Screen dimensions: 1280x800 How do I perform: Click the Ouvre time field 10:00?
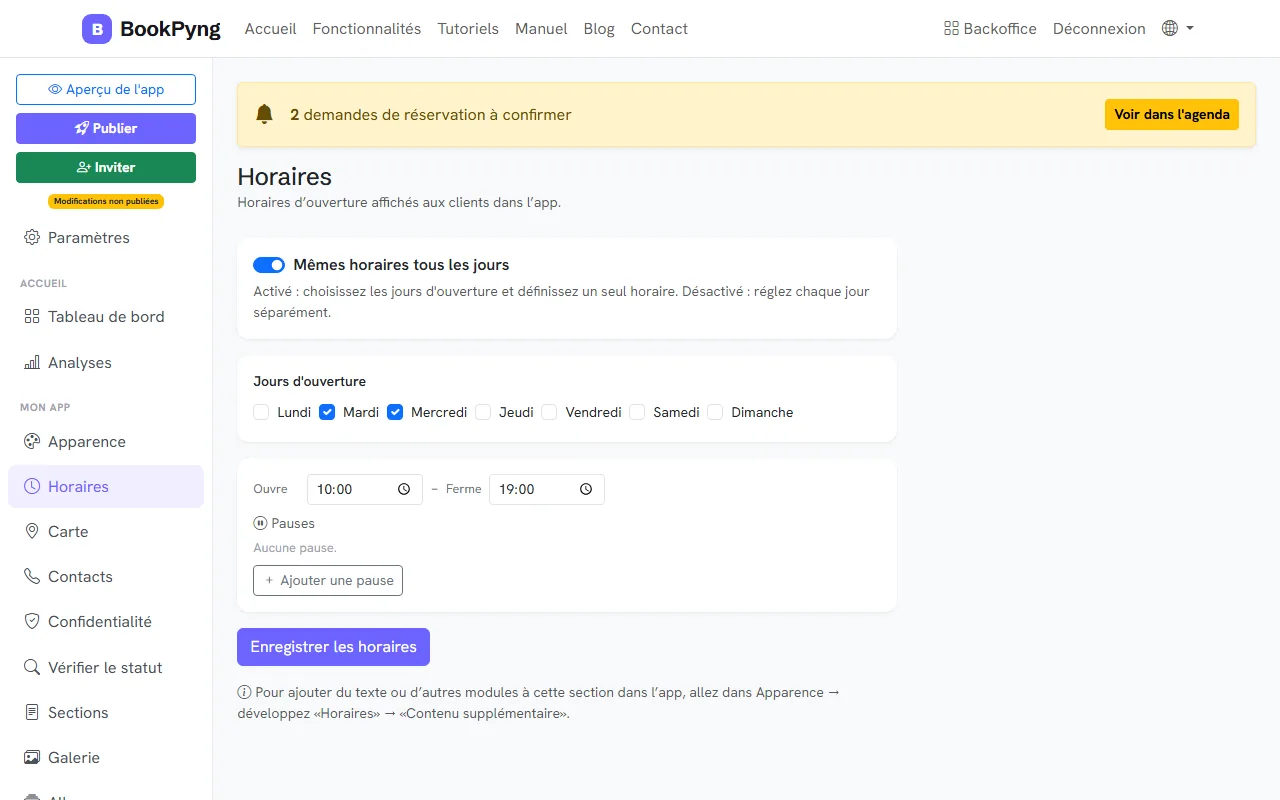pos(365,489)
